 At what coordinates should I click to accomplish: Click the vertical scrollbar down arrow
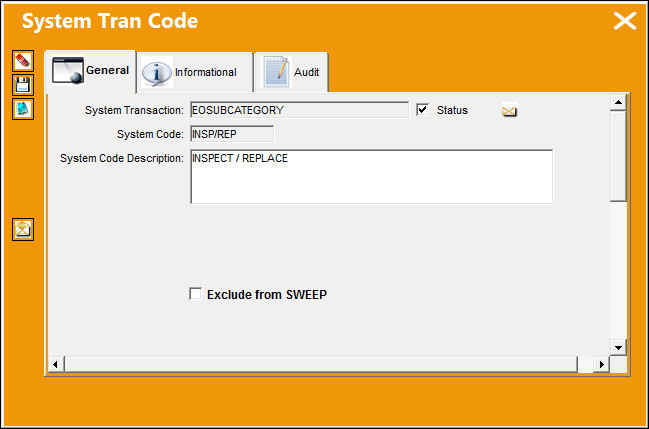coord(618,347)
